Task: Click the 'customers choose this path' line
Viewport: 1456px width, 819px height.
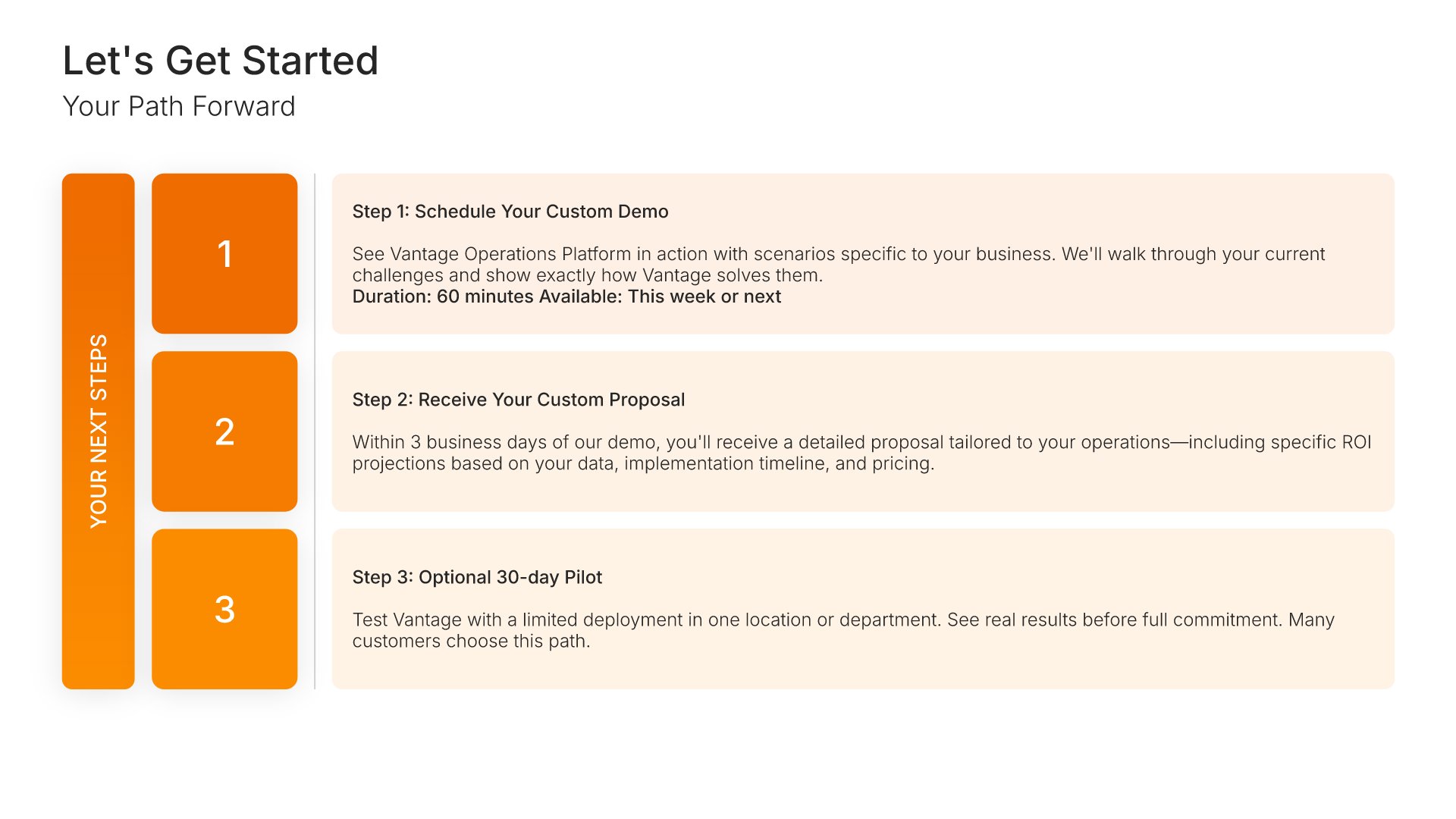Action: click(471, 641)
